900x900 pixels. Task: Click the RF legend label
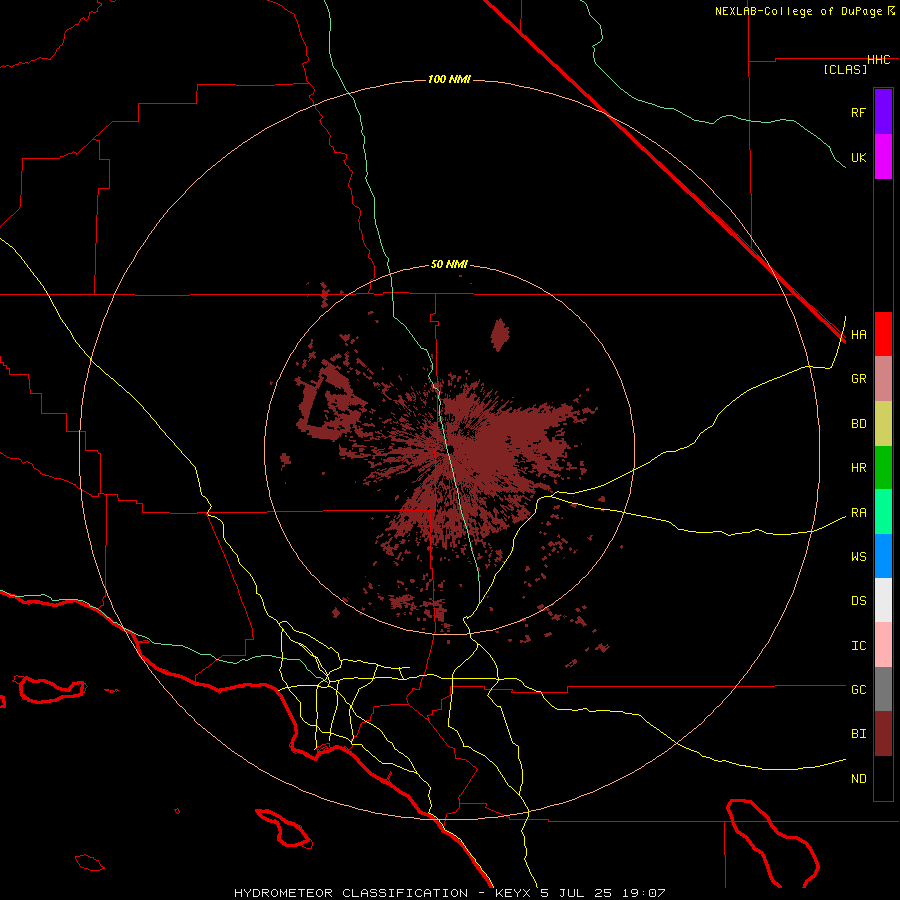pos(858,112)
